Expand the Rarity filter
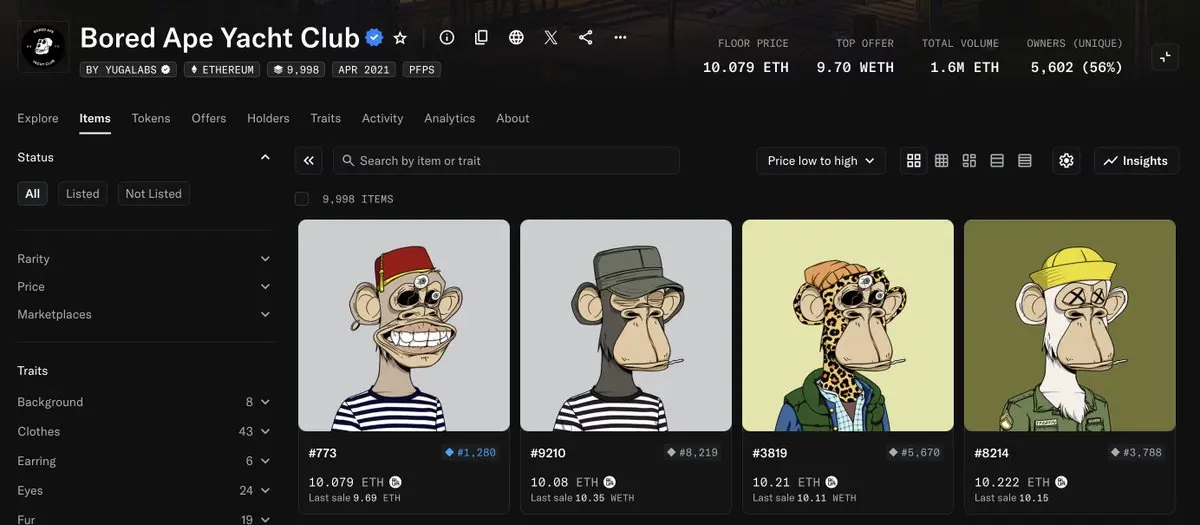The height and width of the screenshot is (525, 1200). 145,258
